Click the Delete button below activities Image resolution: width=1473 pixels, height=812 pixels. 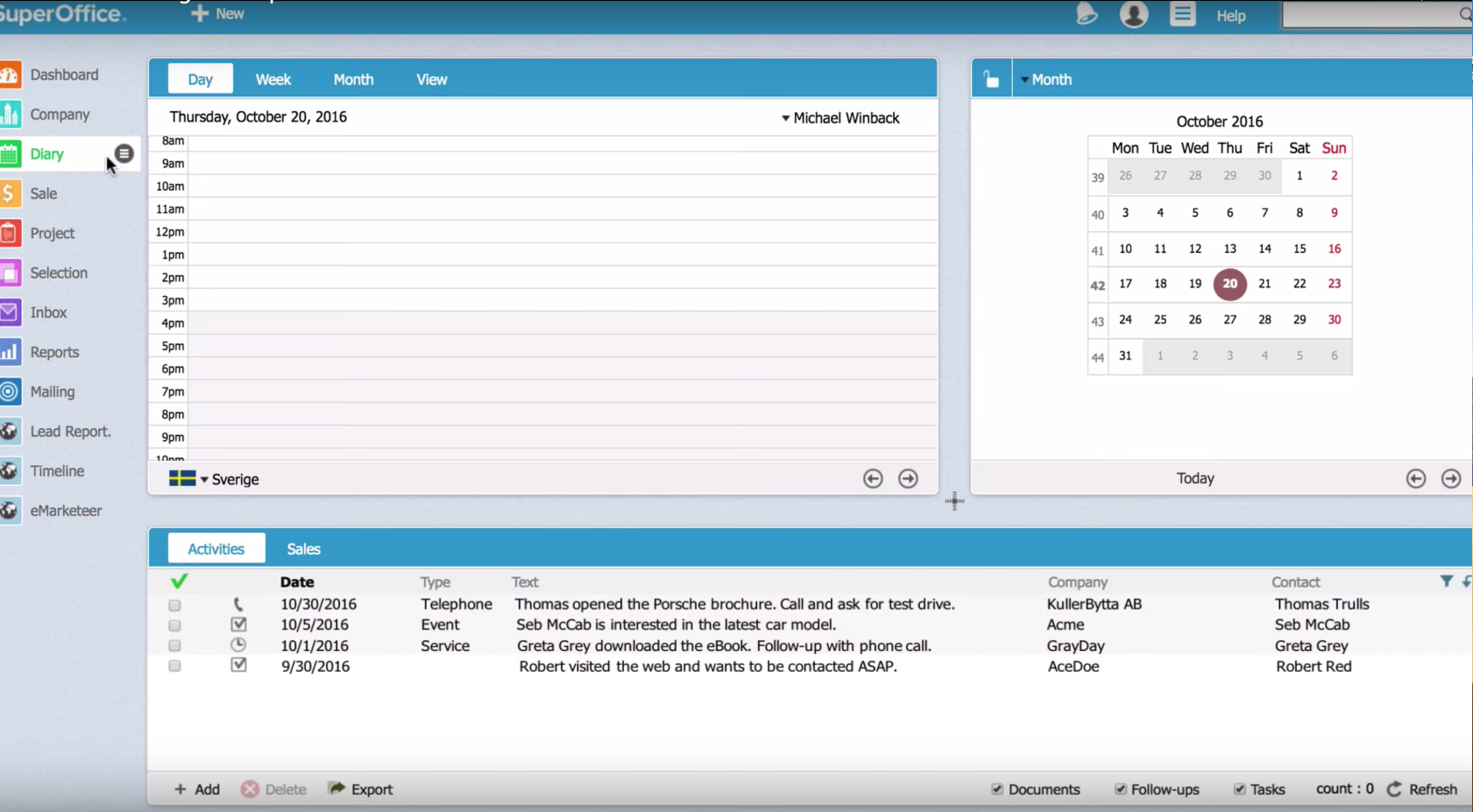click(x=273, y=789)
